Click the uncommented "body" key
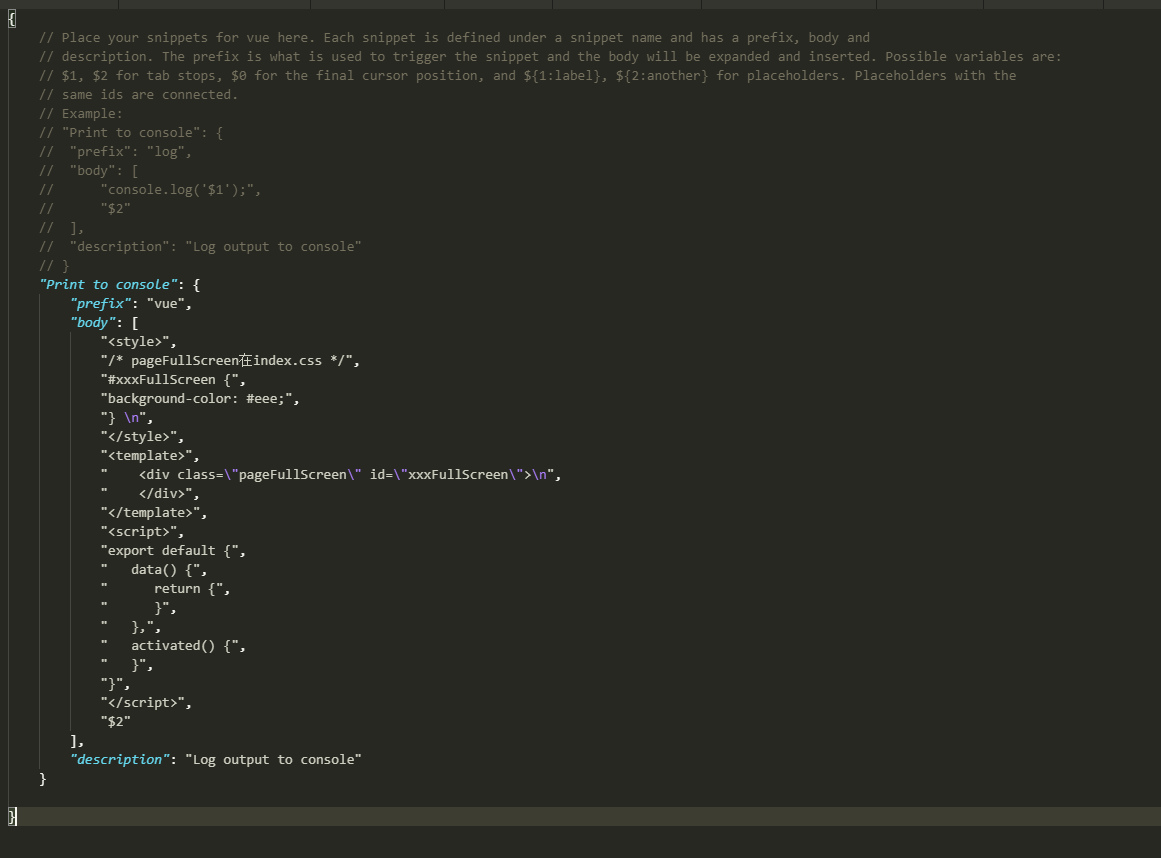1161x858 pixels. pyautogui.click(x=93, y=323)
